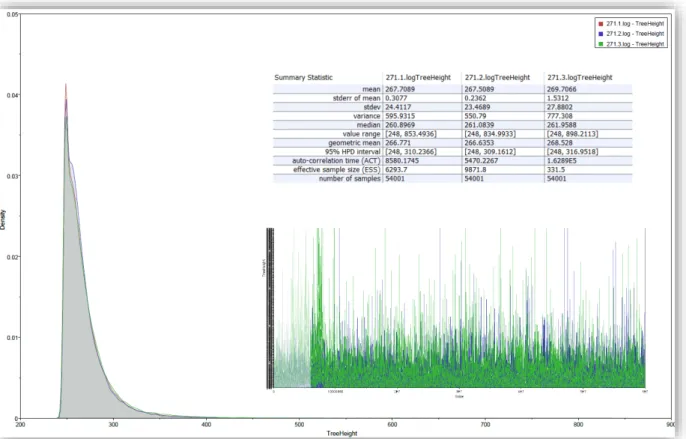Viewport: 686px width, 439px height.
Task: Click the '271.1.logTreeHeight' column header
Action: point(418,77)
